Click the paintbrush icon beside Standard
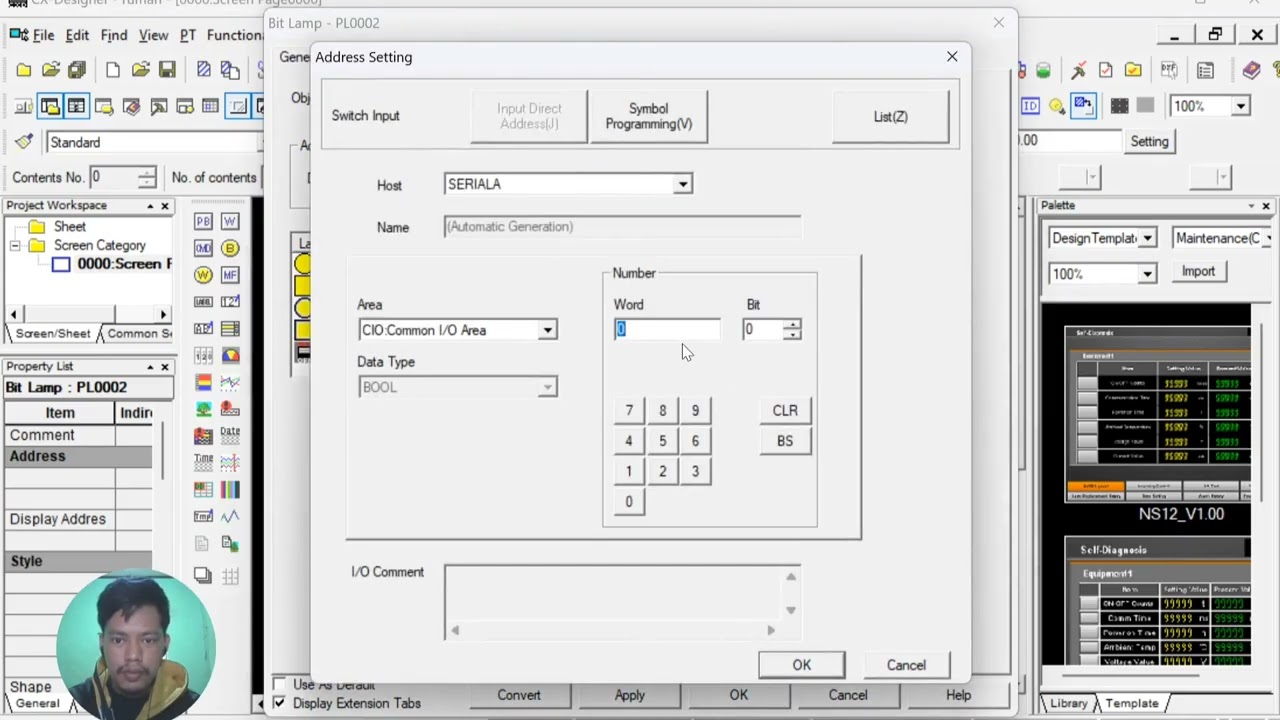Screen dimensions: 1280x720 tap(24, 142)
